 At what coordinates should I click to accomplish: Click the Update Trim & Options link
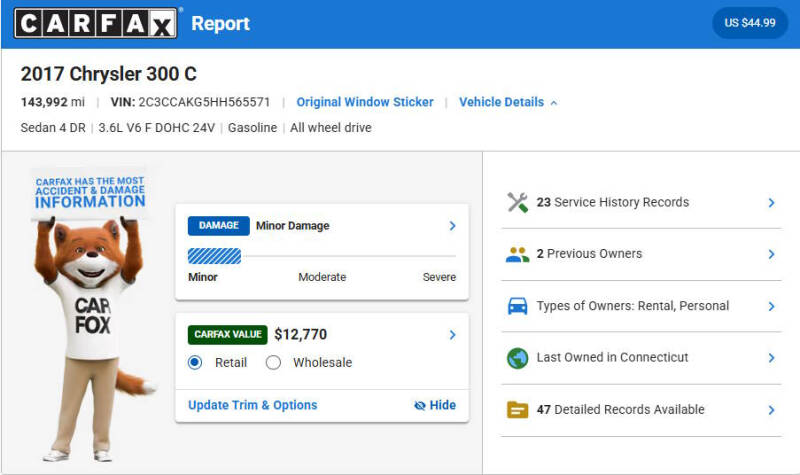tap(253, 405)
